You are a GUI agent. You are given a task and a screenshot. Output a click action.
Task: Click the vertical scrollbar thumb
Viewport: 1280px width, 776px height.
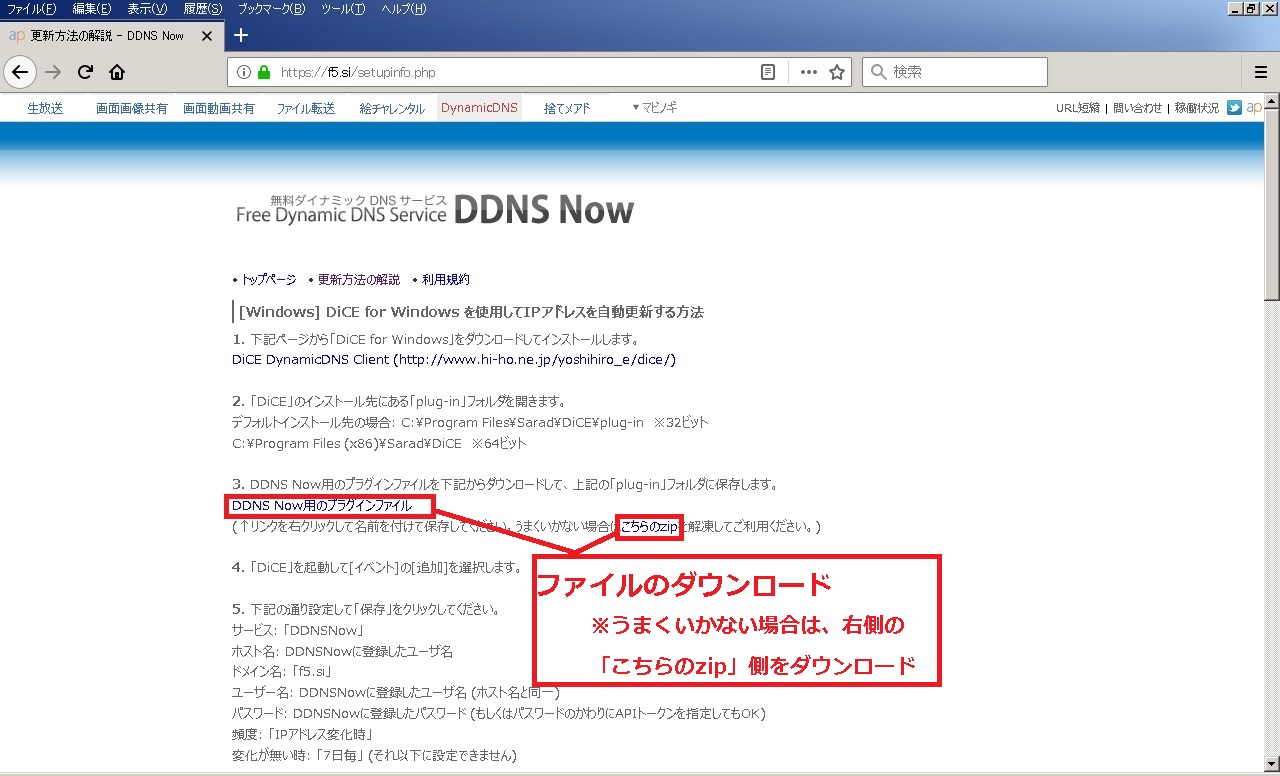click(1271, 205)
